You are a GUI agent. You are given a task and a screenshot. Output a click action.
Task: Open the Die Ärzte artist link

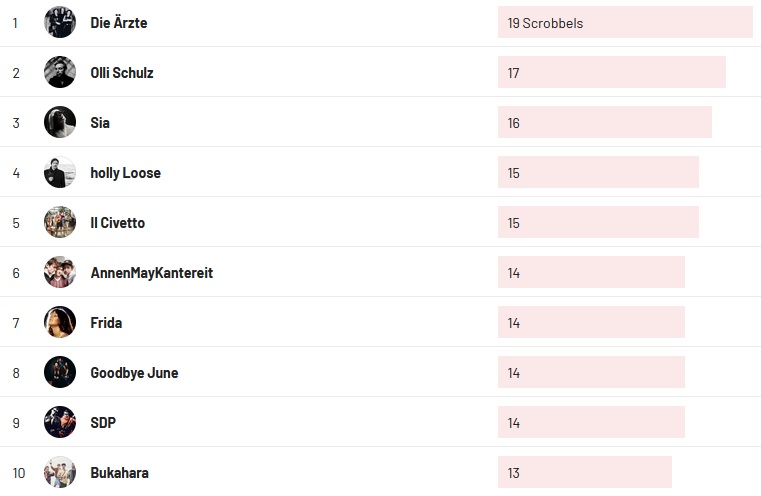click(x=119, y=23)
